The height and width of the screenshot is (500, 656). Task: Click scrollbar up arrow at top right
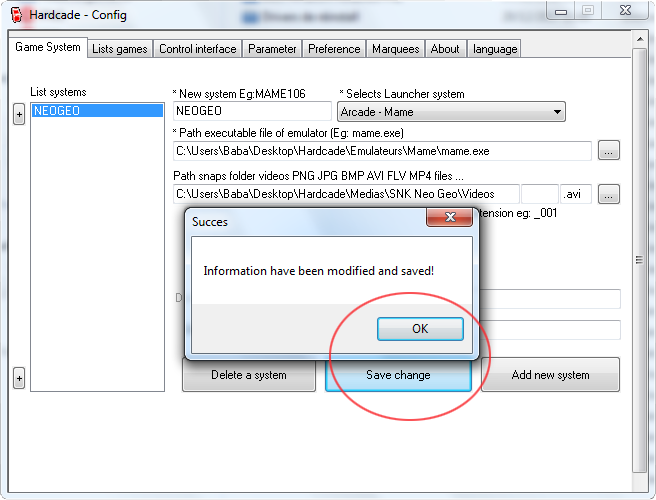click(640, 39)
